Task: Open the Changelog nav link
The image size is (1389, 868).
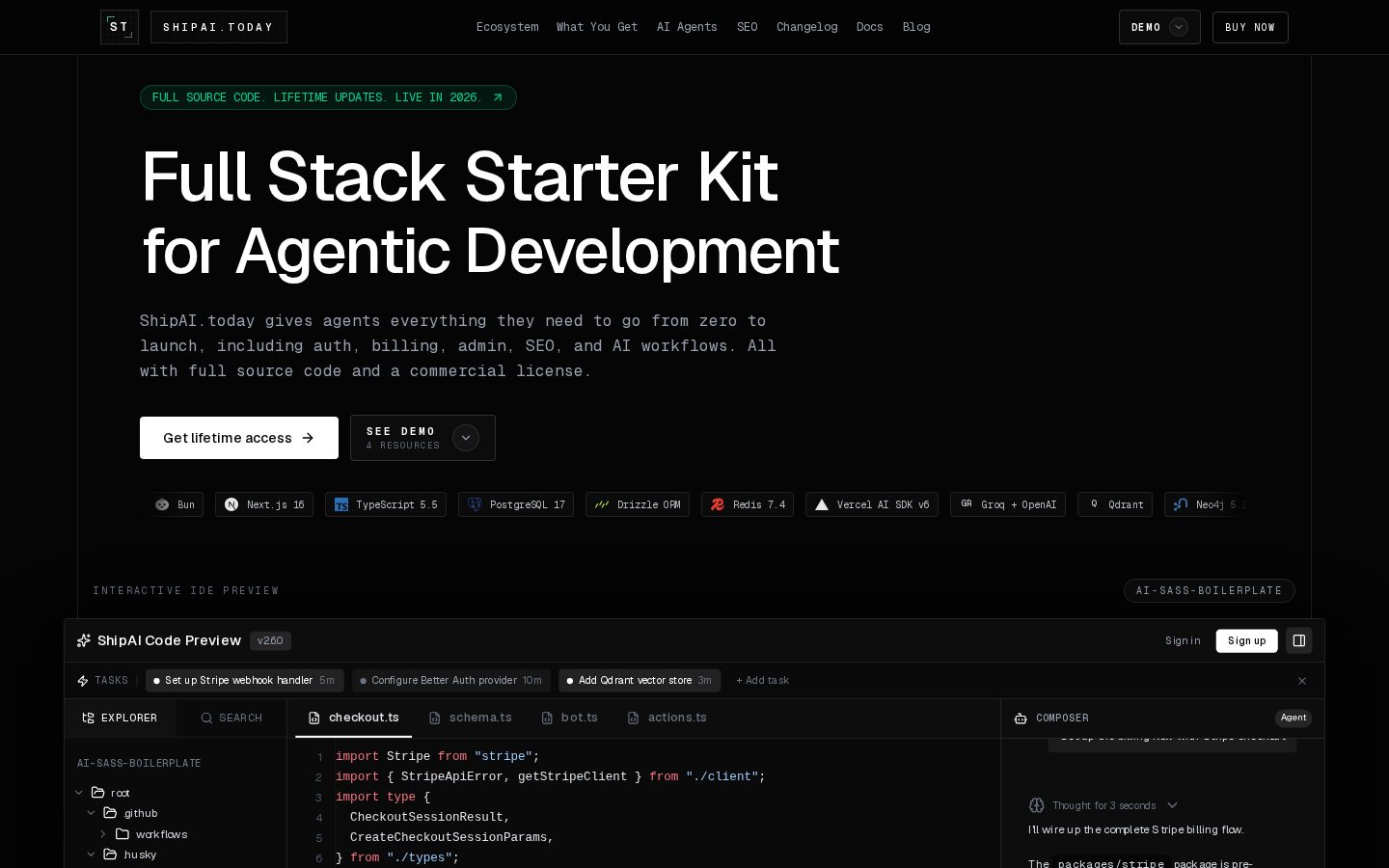Action: click(x=806, y=27)
